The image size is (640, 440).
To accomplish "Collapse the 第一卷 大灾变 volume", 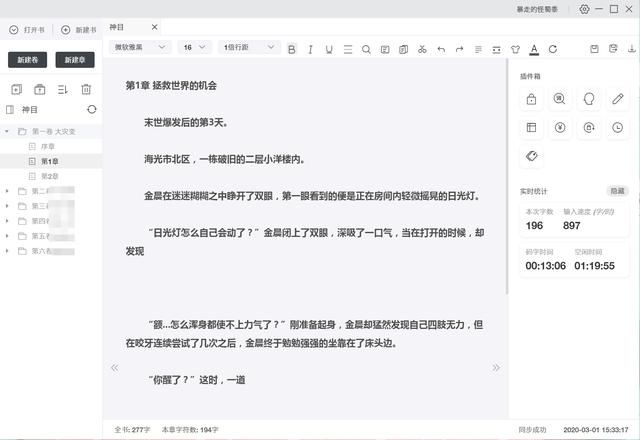I will point(7,131).
